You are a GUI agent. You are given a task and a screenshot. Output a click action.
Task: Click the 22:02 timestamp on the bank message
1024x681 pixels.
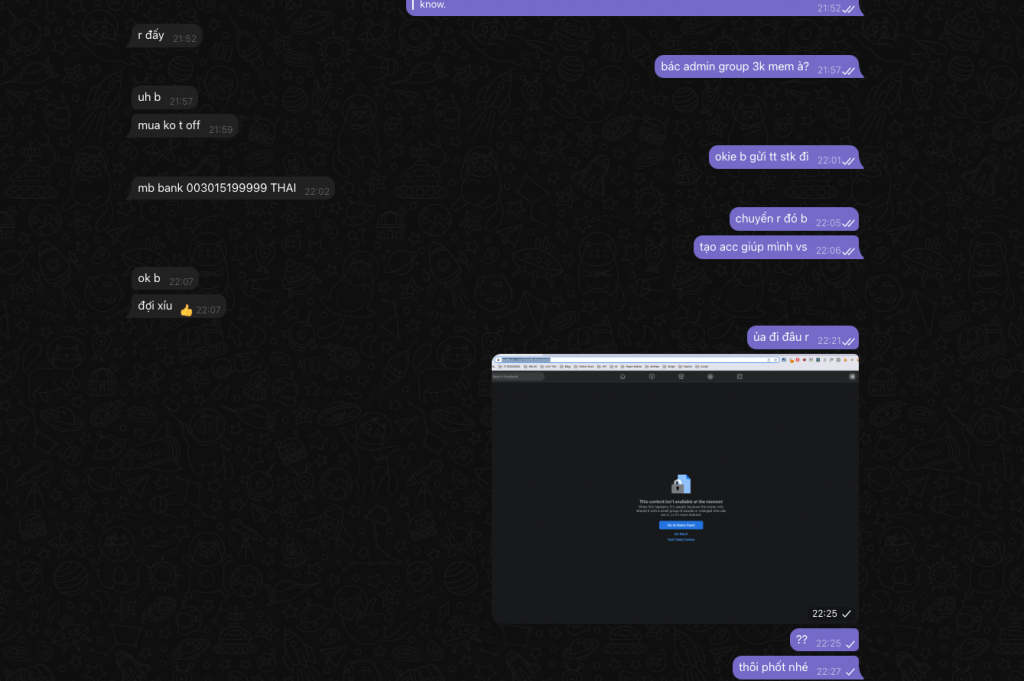tap(317, 190)
